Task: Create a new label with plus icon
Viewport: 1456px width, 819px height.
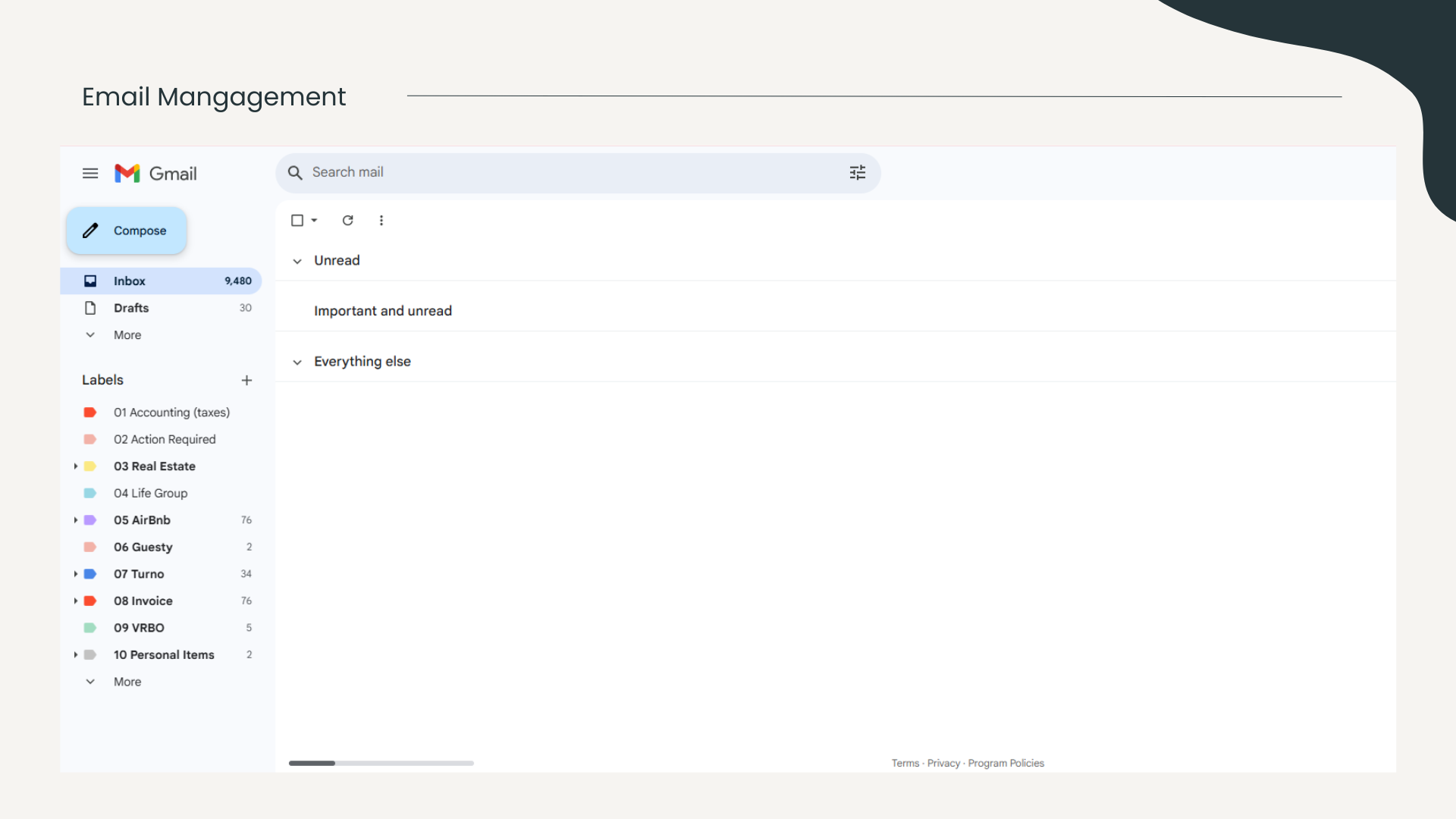Action: tap(246, 381)
